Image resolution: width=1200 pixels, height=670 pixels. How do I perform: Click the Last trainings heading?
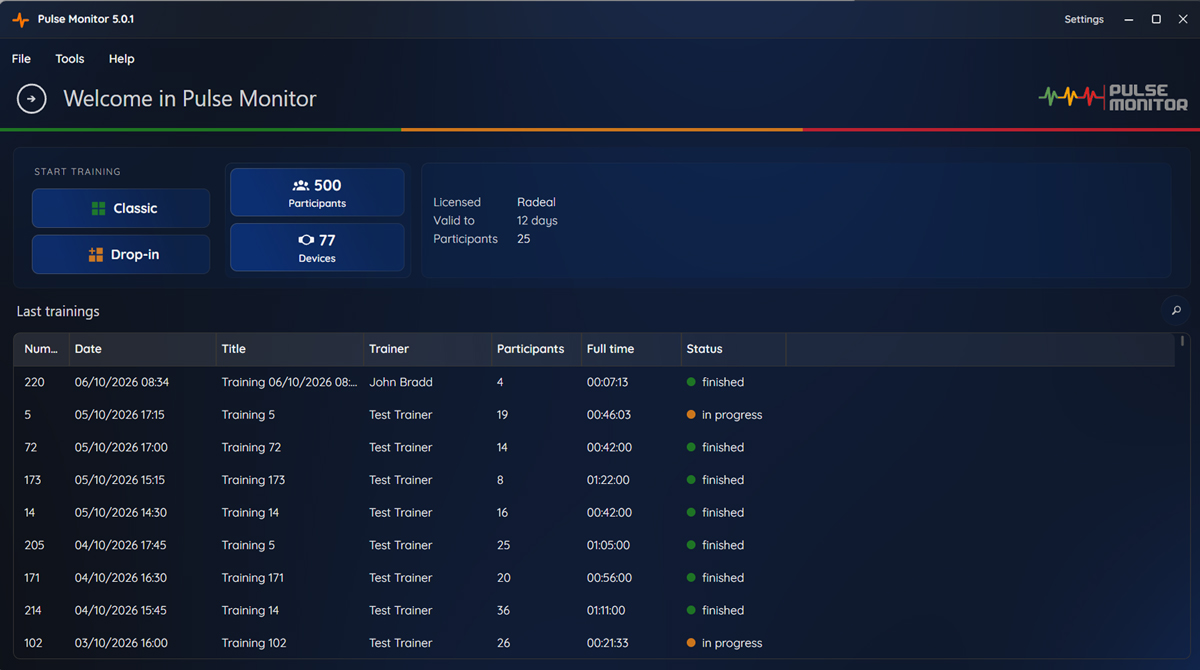(58, 311)
